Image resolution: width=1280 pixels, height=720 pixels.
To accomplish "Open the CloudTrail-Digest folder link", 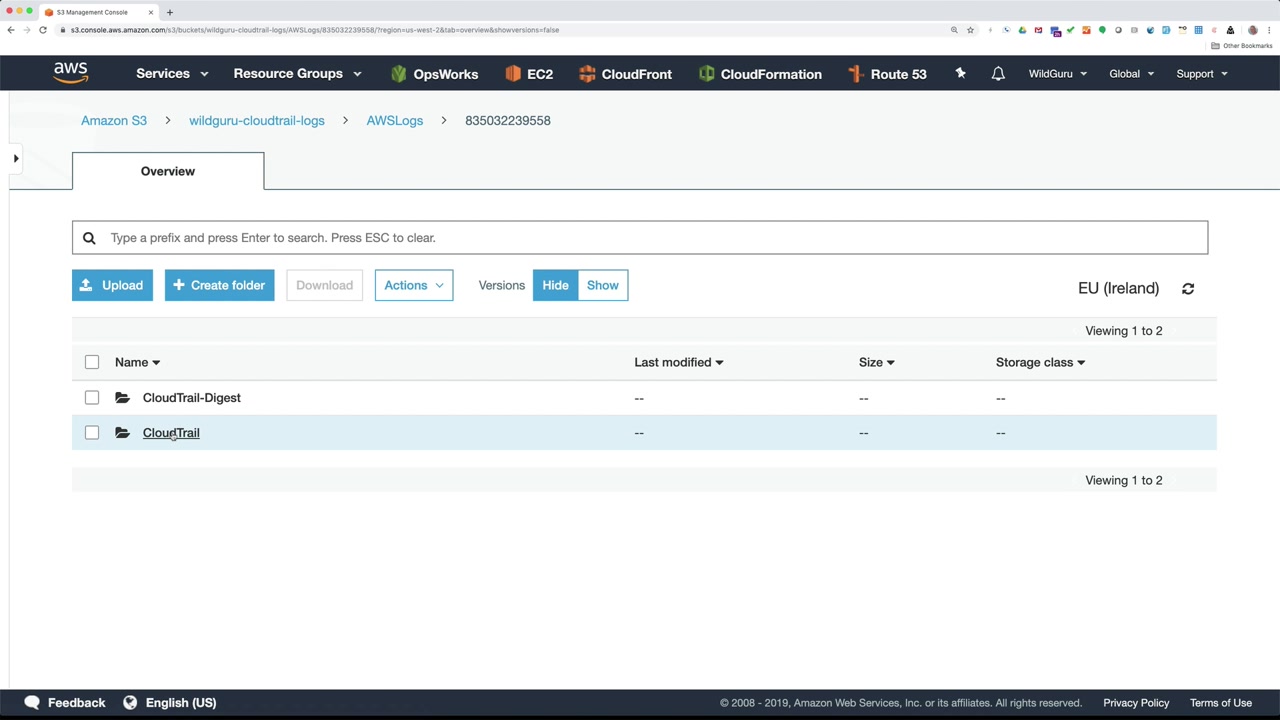I will (192, 398).
